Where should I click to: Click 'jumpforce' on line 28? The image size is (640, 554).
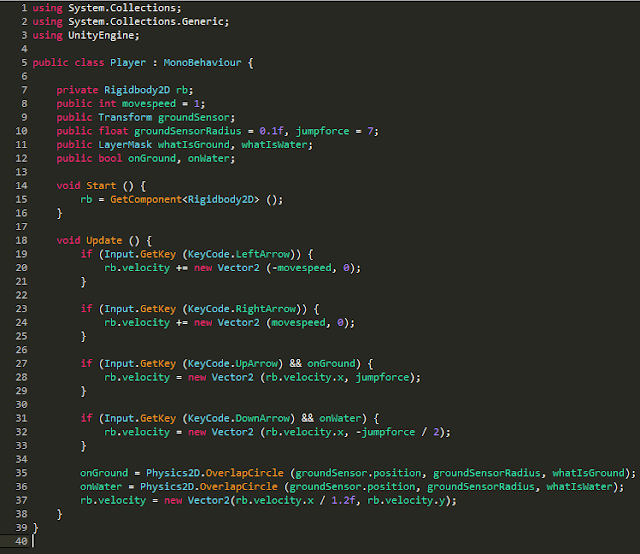(383, 378)
